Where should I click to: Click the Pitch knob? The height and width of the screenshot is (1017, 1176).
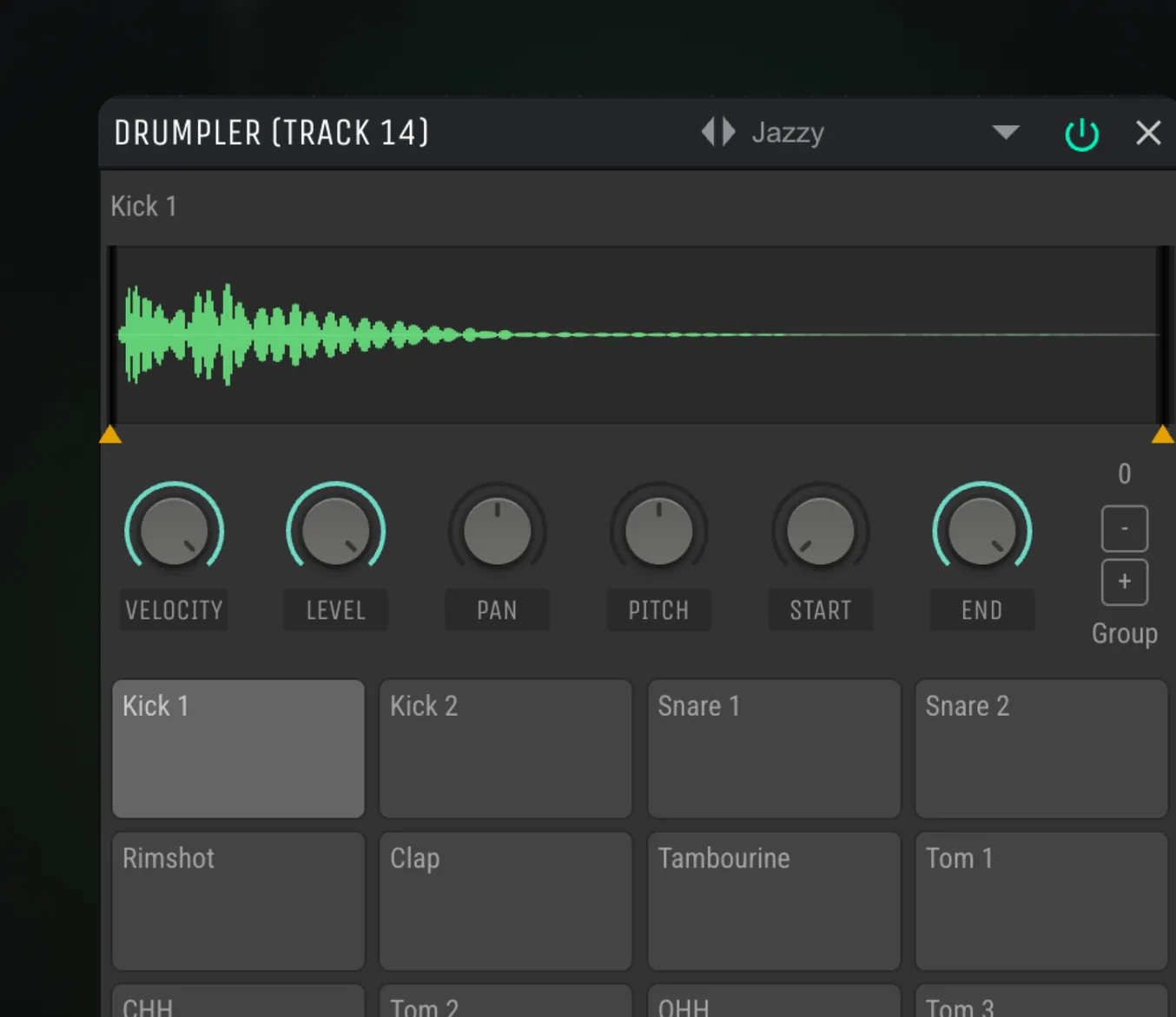coord(658,531)
